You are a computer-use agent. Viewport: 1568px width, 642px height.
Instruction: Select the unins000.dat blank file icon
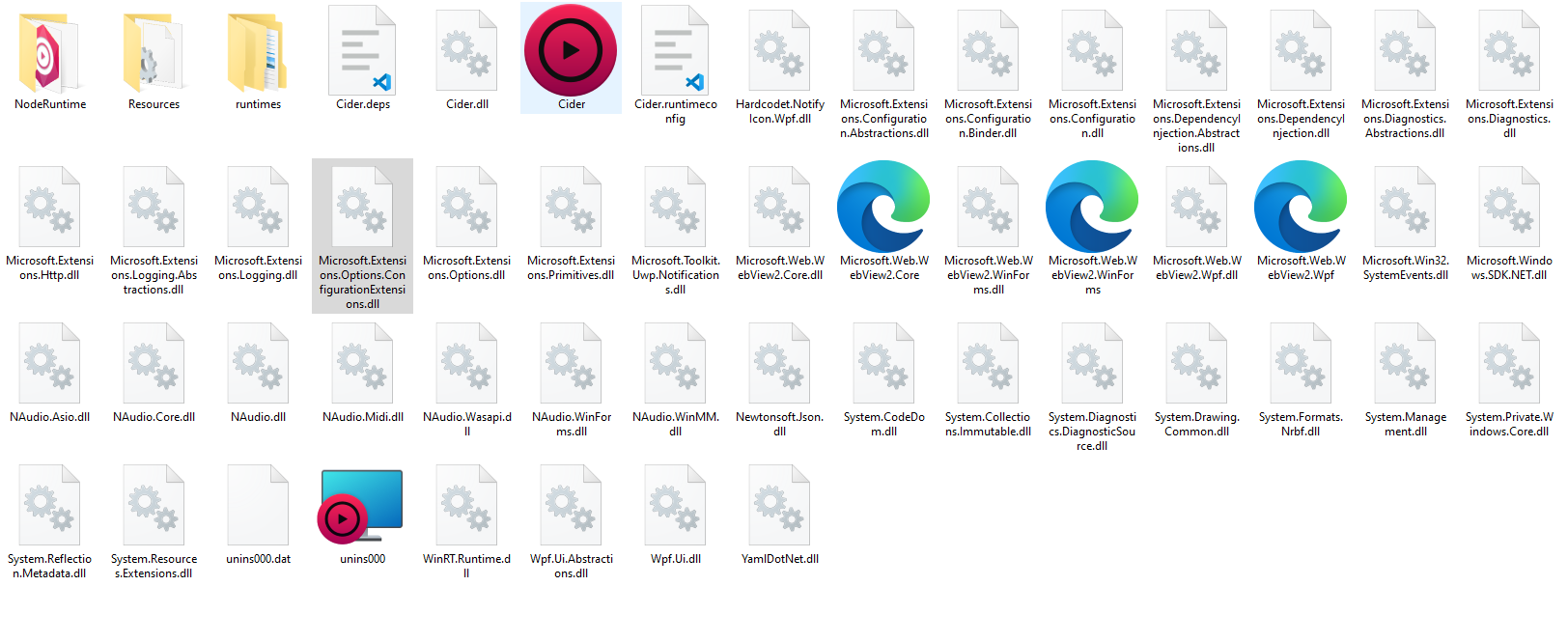[258, 505]
